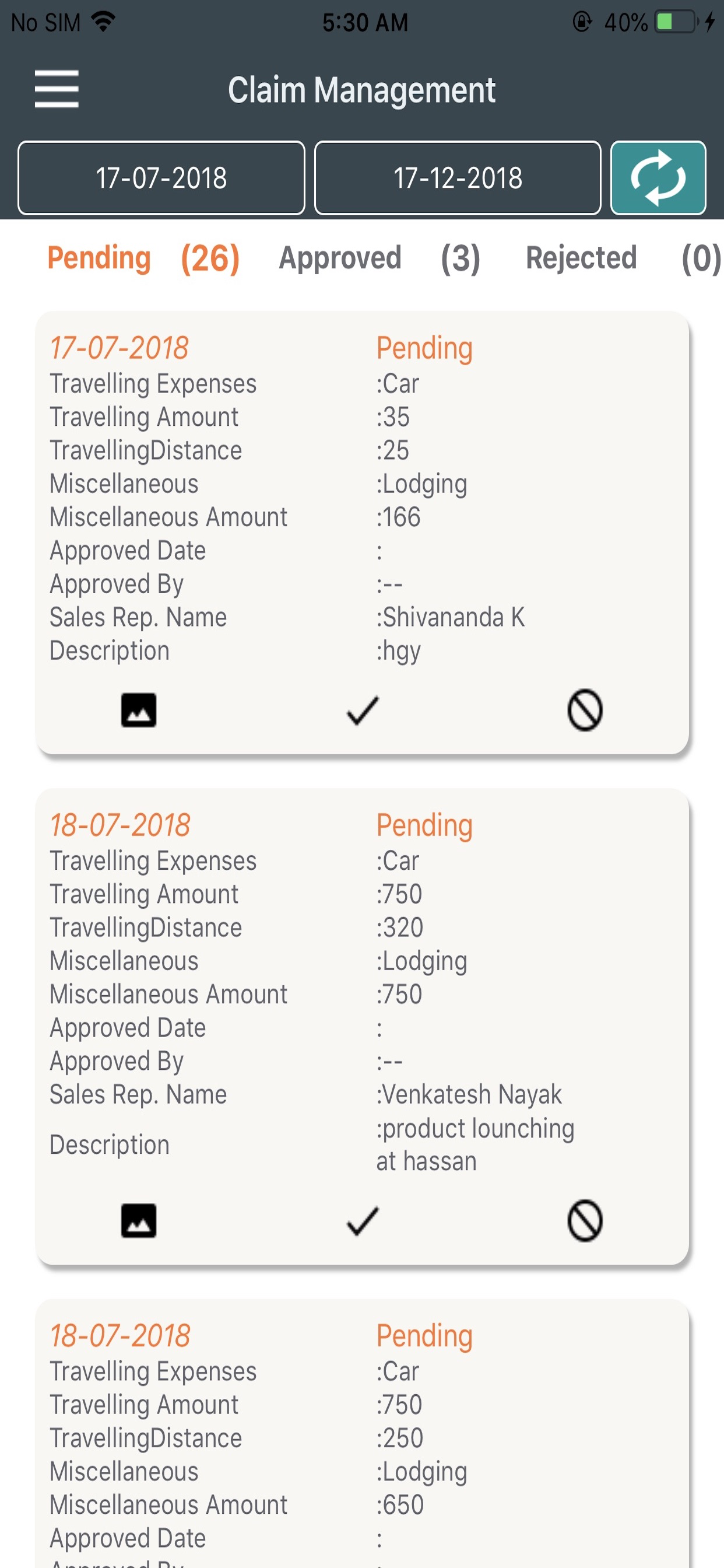Switch to the Pending tab
Viewport: 724px width, 1568px height.
click(99, 257)
